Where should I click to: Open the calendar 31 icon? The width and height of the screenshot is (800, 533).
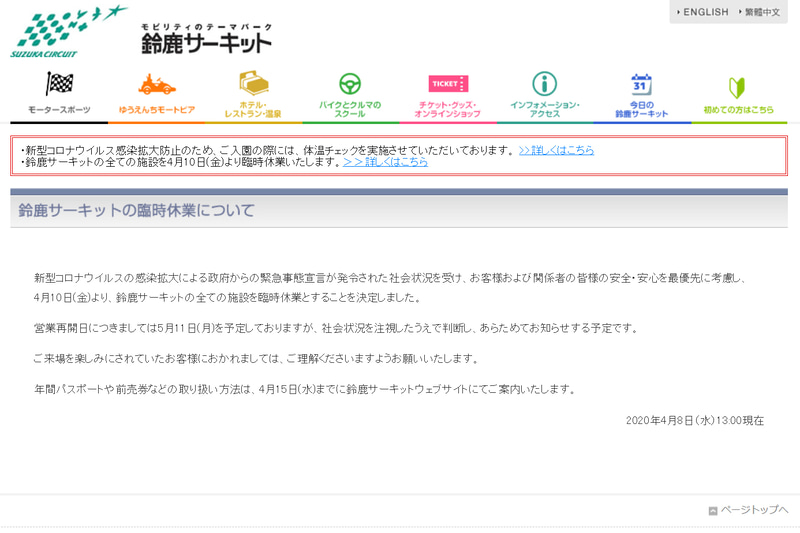pos(641,85)
